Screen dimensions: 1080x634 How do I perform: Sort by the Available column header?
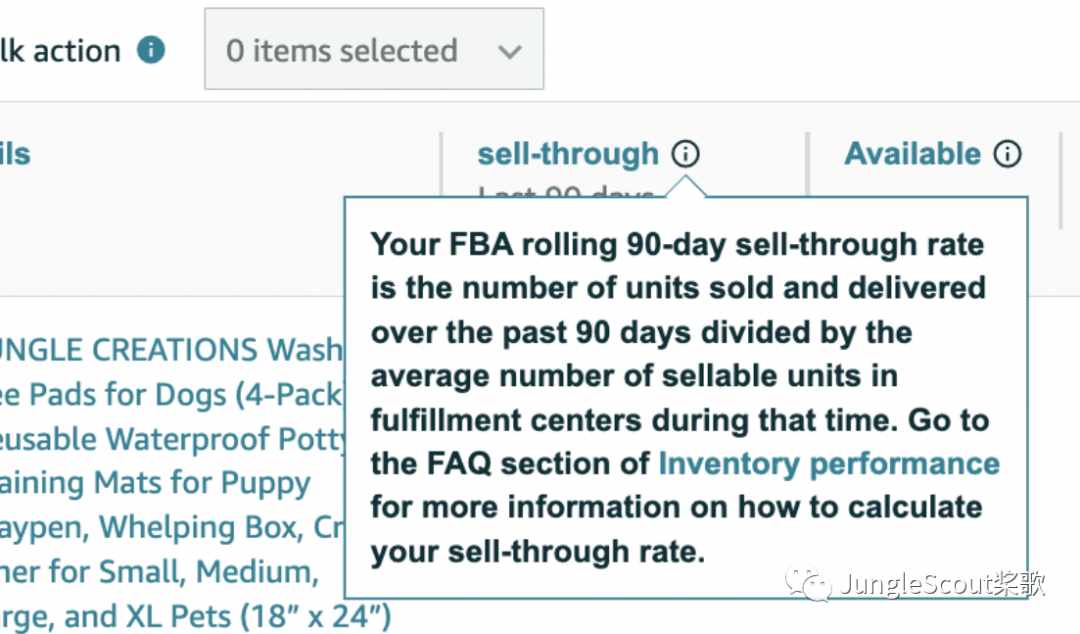(913, 154)
